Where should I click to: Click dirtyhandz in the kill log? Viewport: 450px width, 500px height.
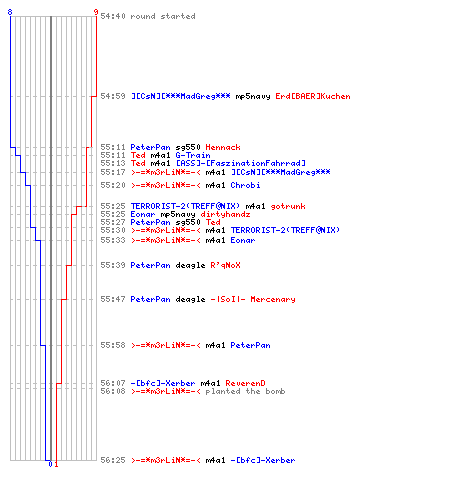(x=225, y=214)
